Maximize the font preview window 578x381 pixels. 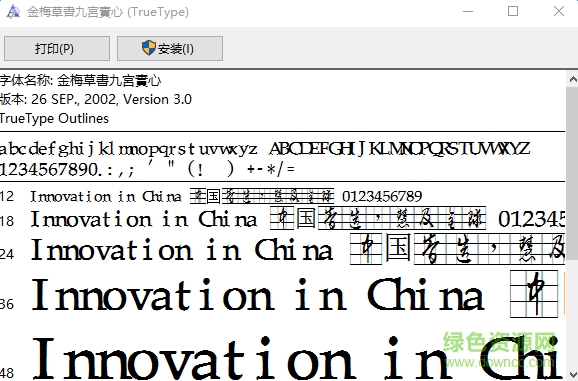point(513,11)
